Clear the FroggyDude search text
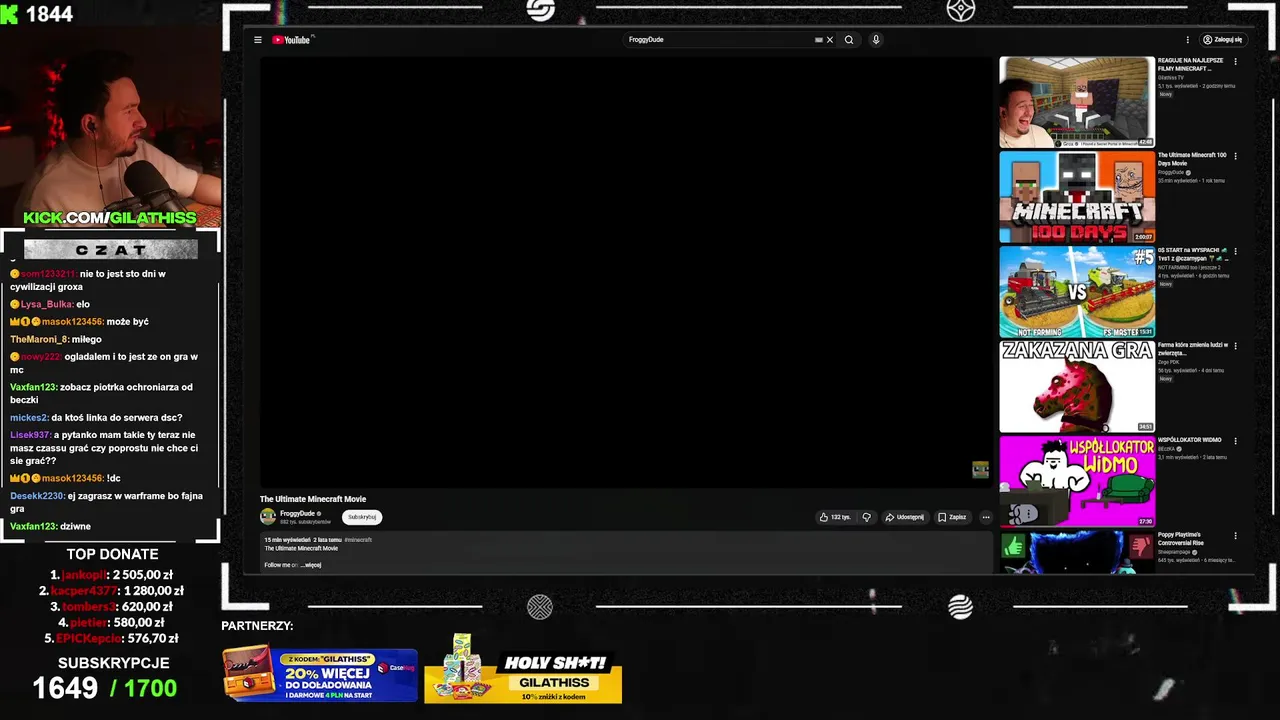 pos(830,40)
